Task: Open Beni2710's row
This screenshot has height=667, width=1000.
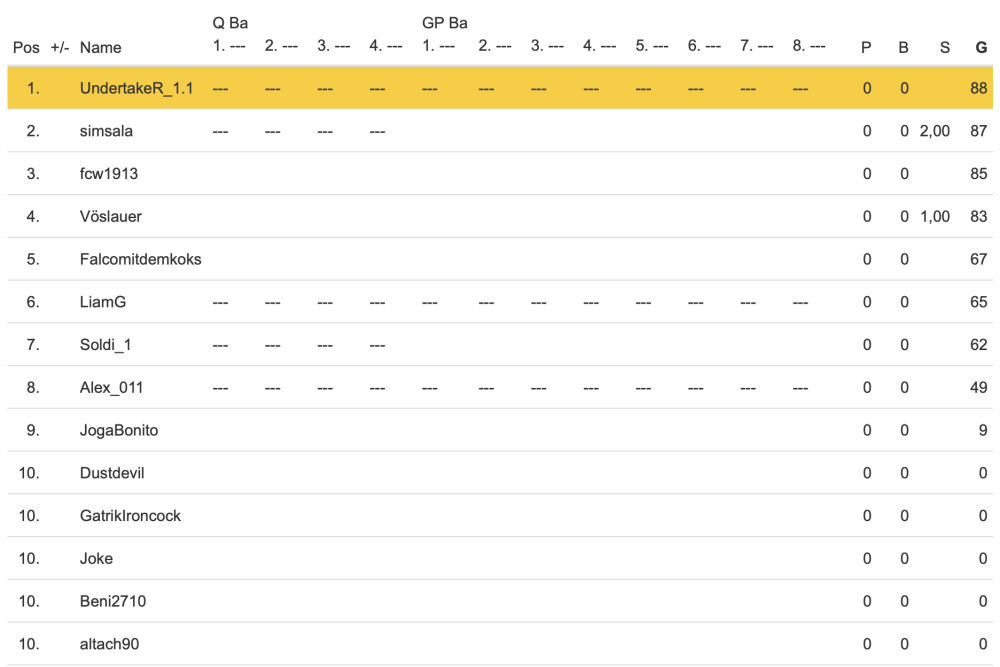Action: pos(112,602)
